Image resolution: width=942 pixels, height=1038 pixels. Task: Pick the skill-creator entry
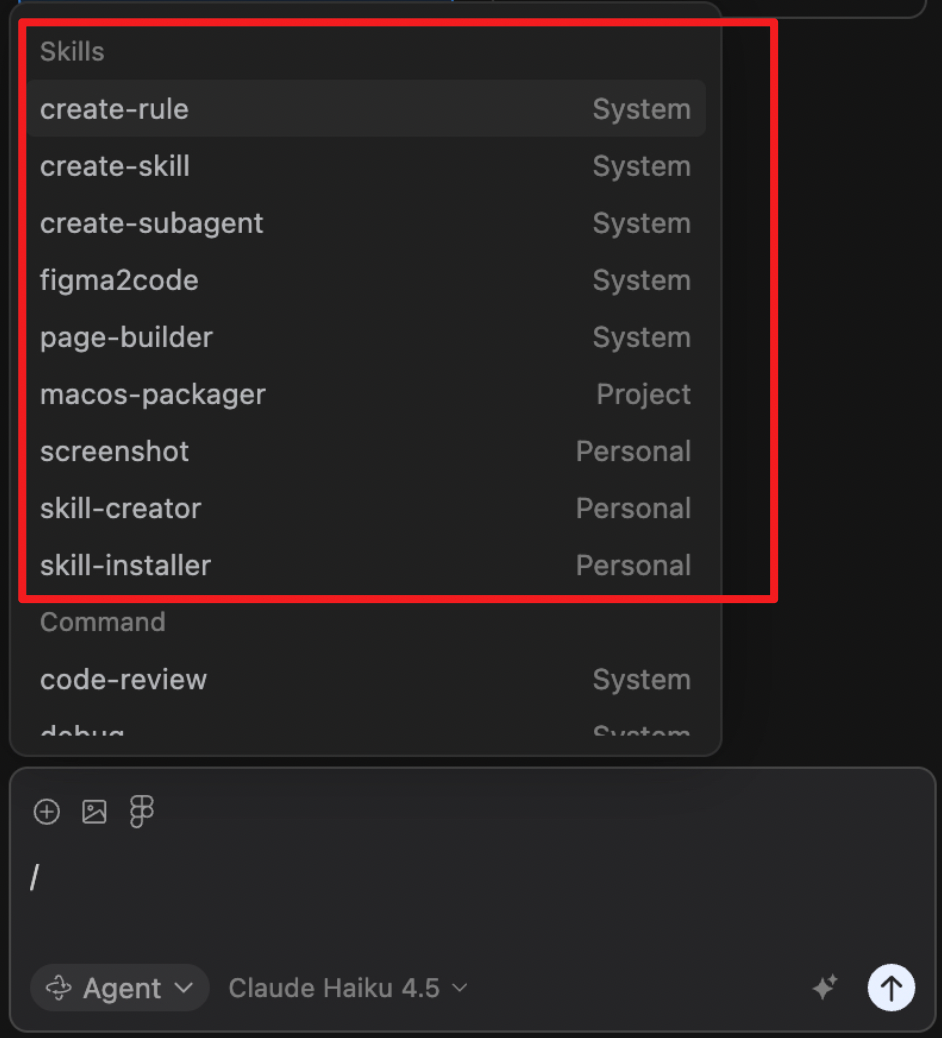[x=365, y=508]
